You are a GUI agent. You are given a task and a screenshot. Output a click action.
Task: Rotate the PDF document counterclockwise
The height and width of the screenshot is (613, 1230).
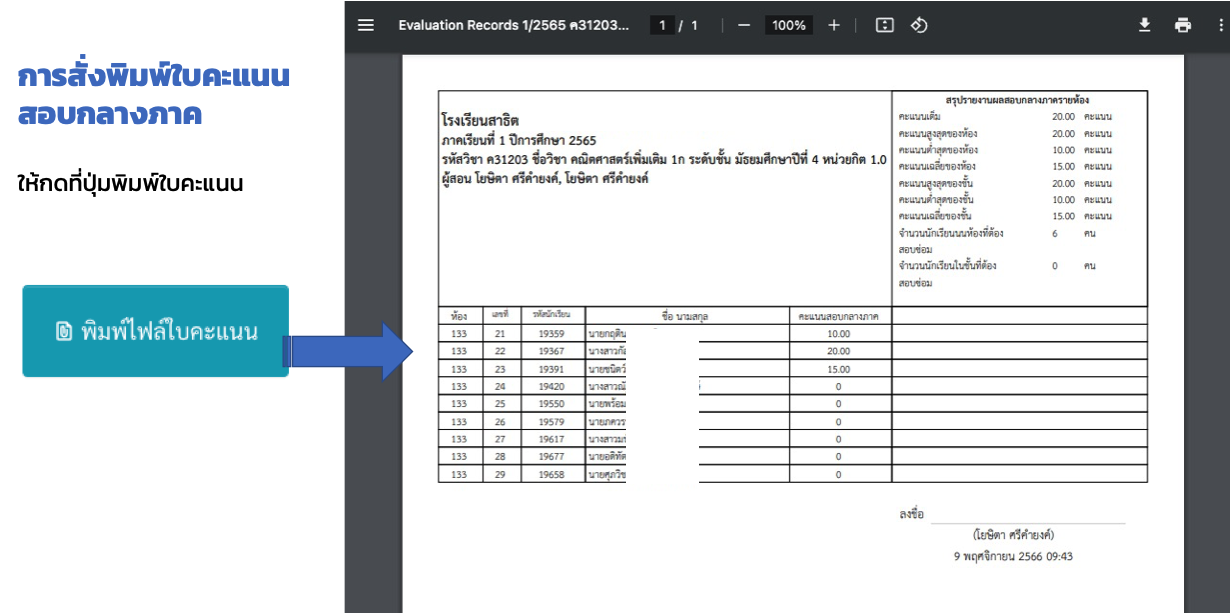[920, 25]
